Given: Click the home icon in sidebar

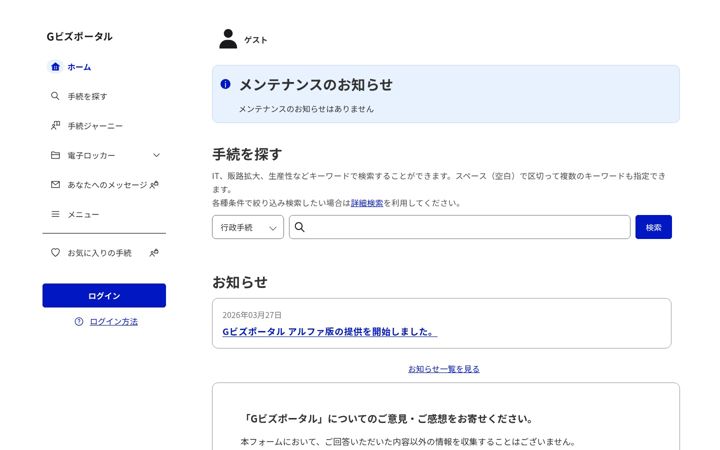Looking at the screenshot, I should tap(55, 67).
